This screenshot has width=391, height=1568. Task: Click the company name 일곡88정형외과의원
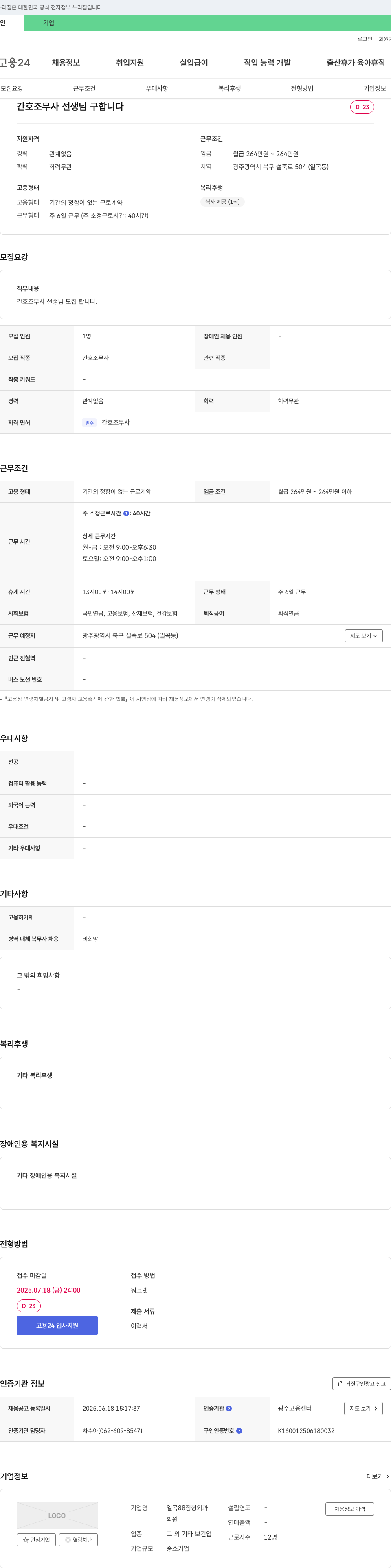click(x=187, y=1514)
